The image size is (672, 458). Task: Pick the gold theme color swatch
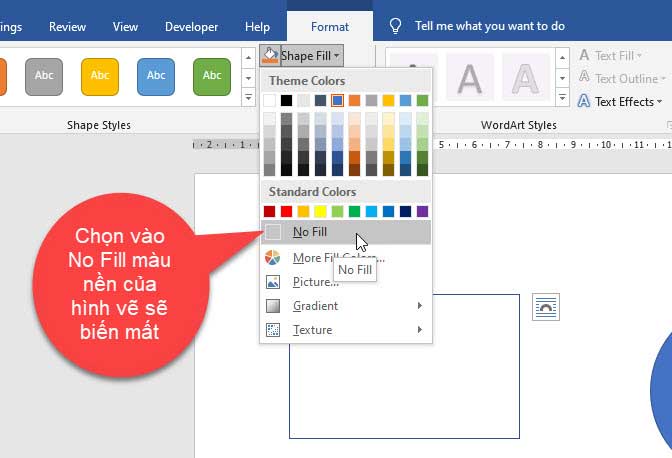[388, 101]
